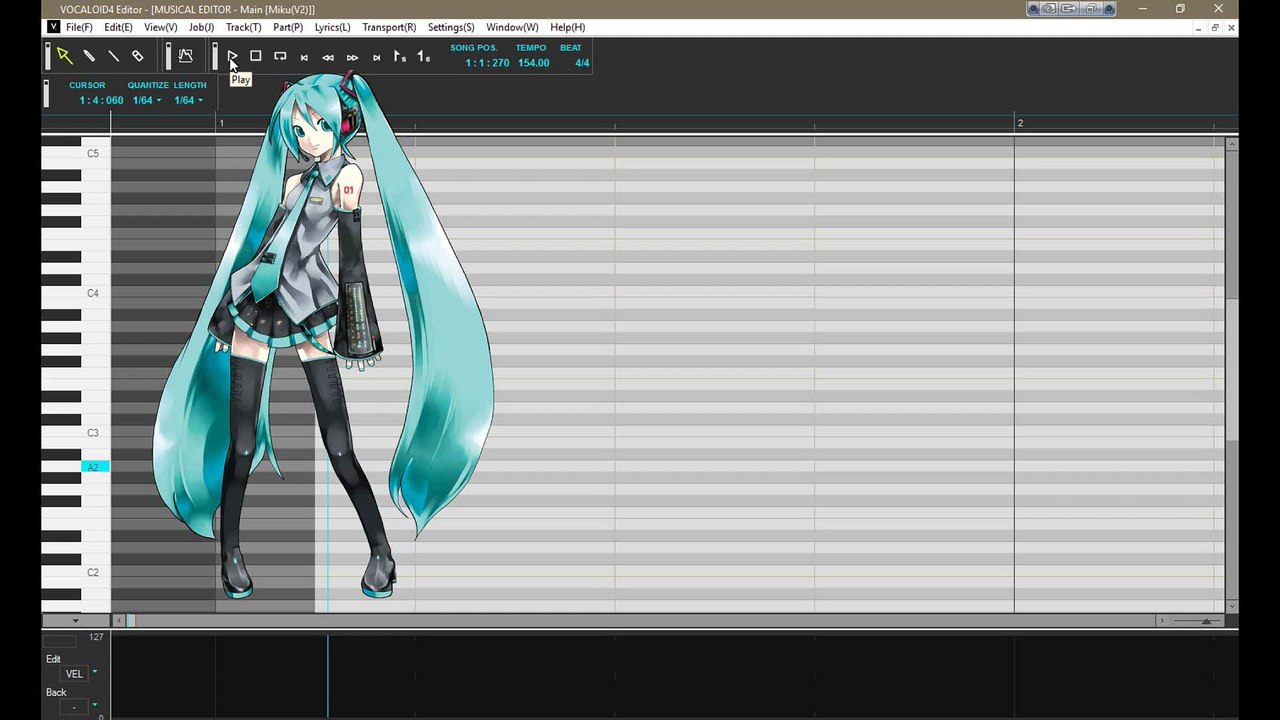Open the Job(J) menu
Image resolution: width=1280 pixels, height=720 pixels.
pyautogui.click(x=201, y=27)
